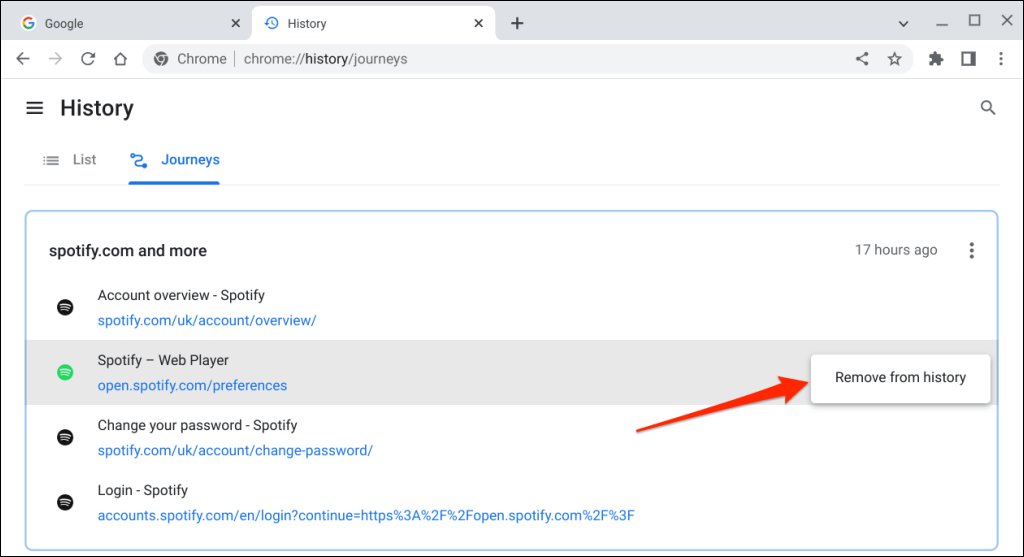Bookmark this page with the star icon

[895, 59]
